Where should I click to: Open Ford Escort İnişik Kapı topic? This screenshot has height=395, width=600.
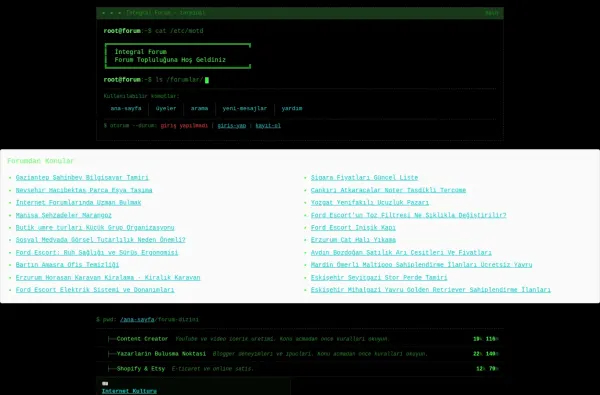(x=353, y=228)
